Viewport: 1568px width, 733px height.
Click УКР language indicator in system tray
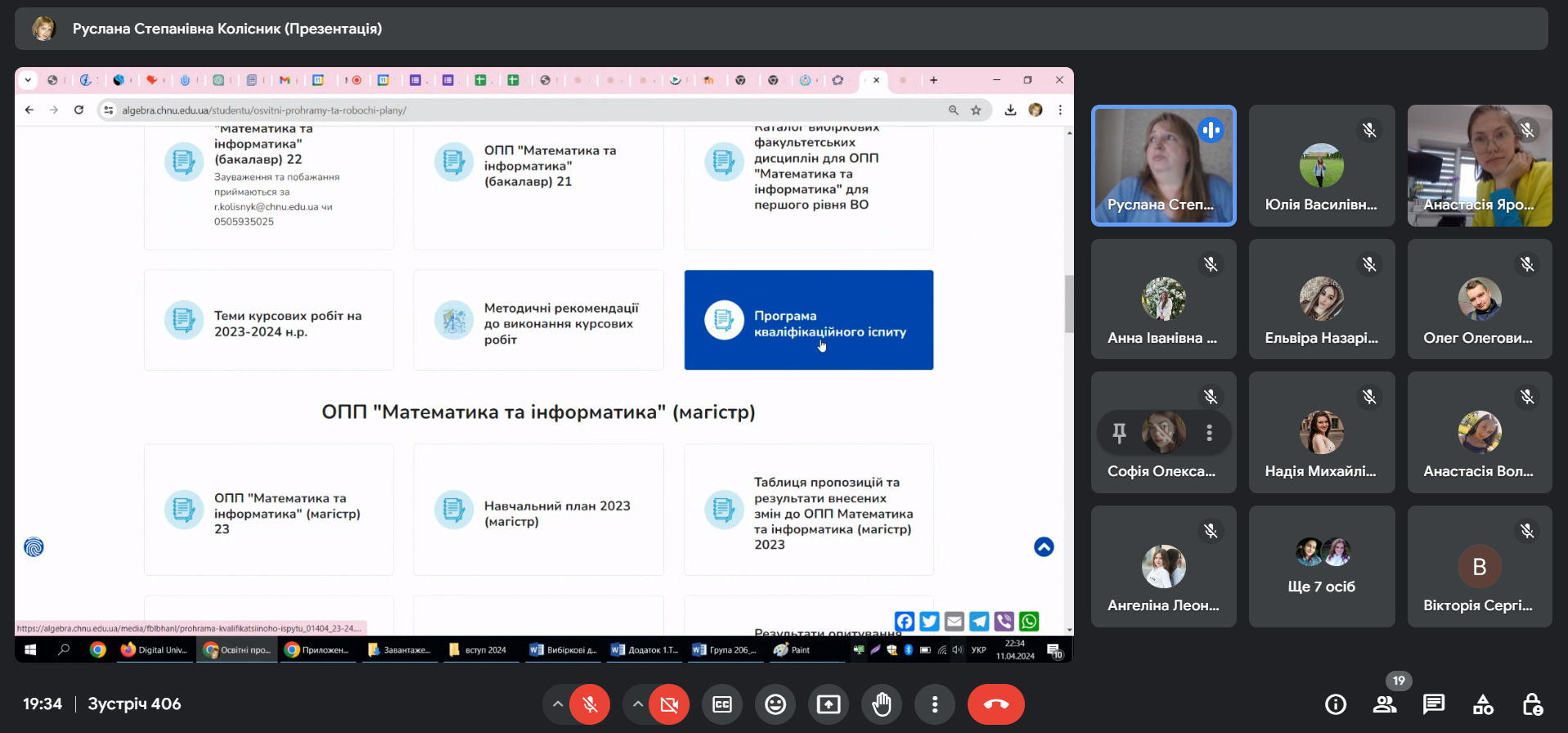(978, 650)
